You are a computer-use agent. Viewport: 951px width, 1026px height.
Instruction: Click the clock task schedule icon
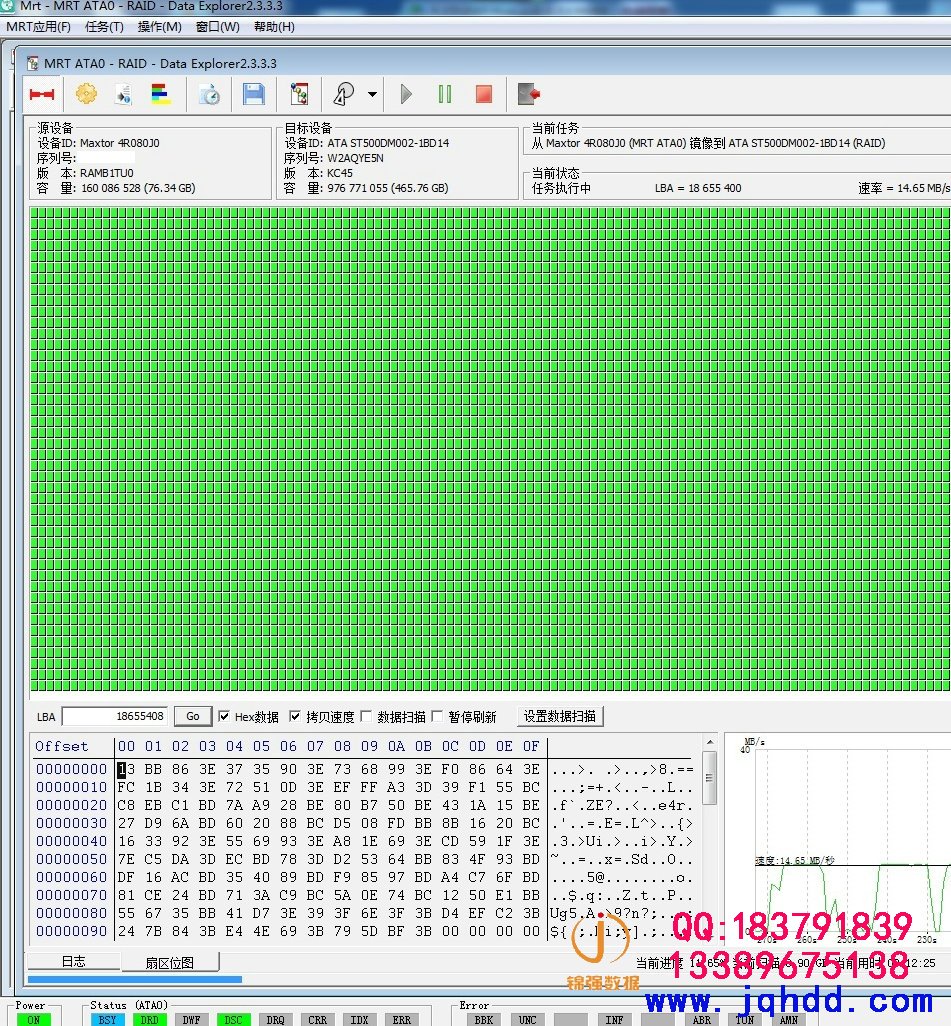click(209, 94)
